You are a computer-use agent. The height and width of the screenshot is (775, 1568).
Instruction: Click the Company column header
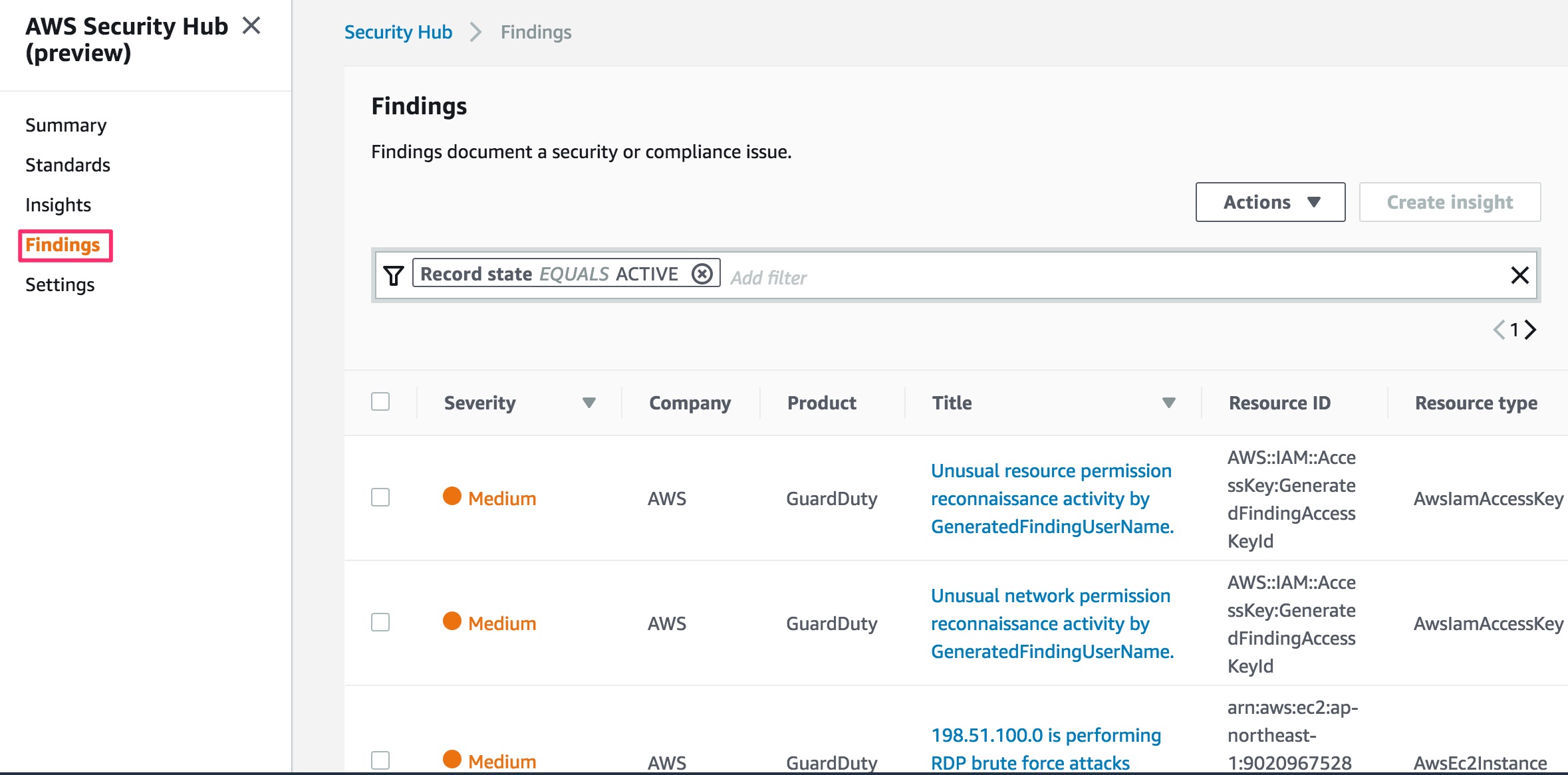click(690, 403)
